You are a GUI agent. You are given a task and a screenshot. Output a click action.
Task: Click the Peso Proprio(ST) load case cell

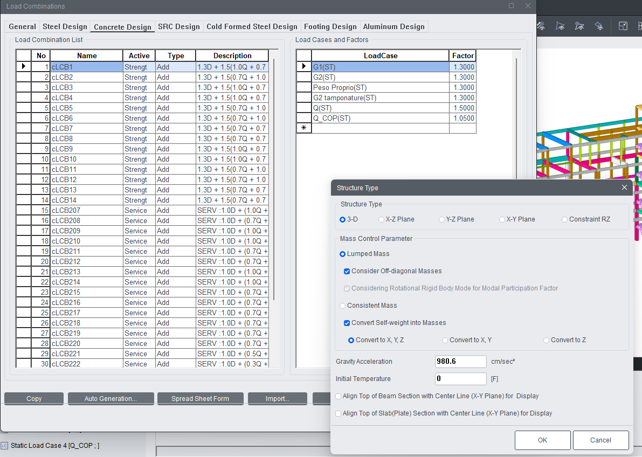click(x=380, y=88)
